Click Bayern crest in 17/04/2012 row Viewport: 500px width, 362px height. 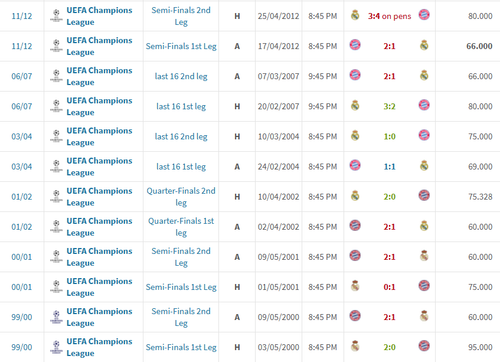(x=355, y=45)
